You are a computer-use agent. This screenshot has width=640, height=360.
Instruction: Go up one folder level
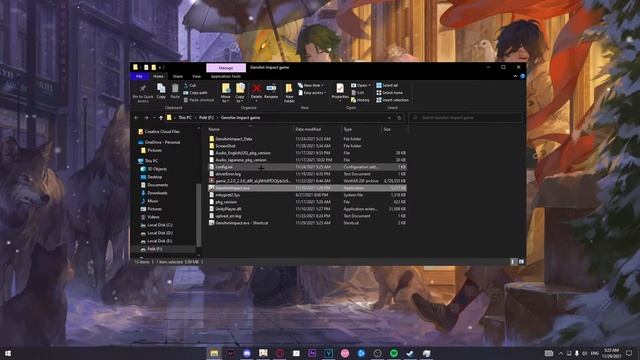(161, 118)
